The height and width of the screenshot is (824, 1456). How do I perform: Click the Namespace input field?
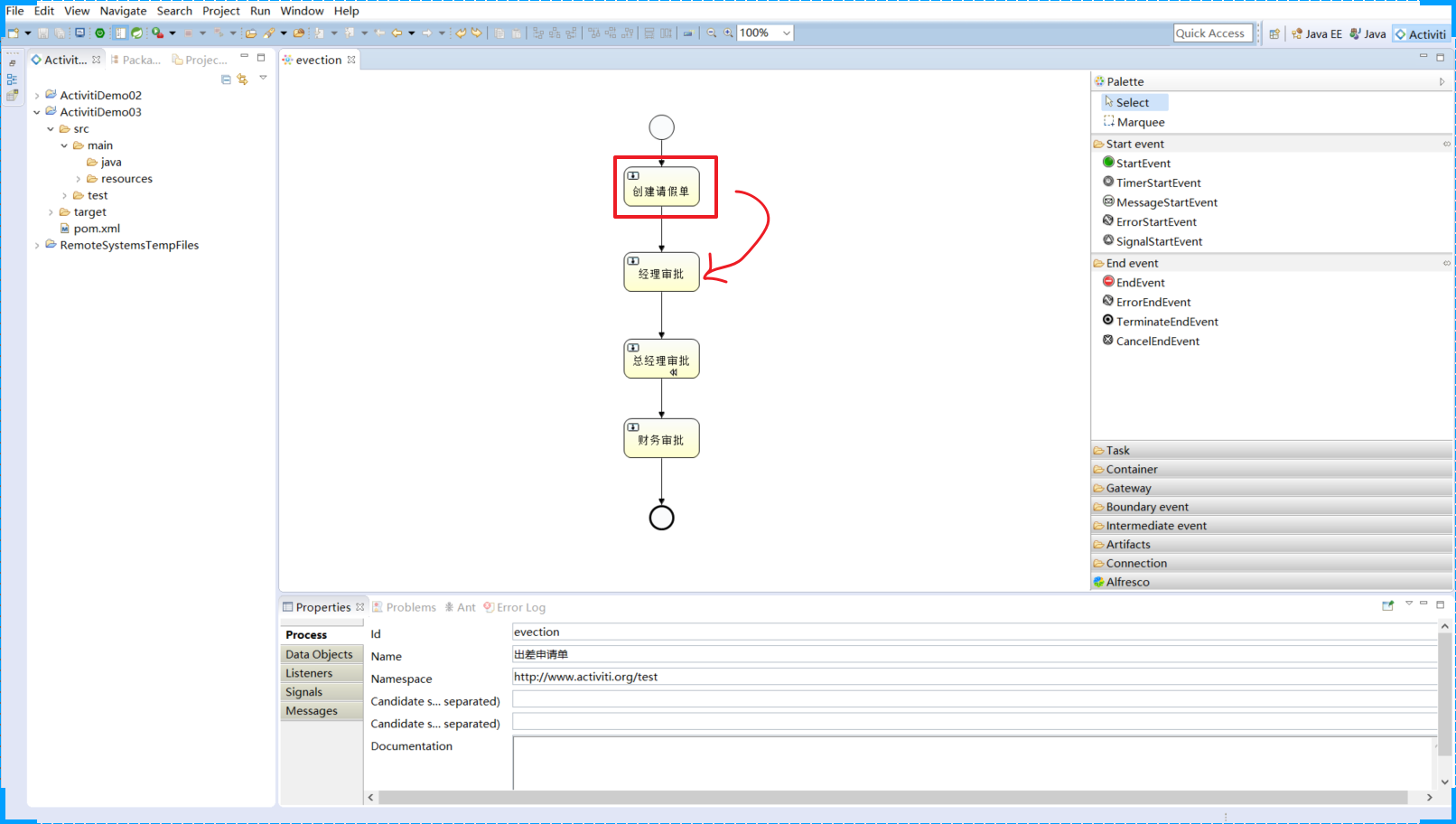[x=974, y=677]
